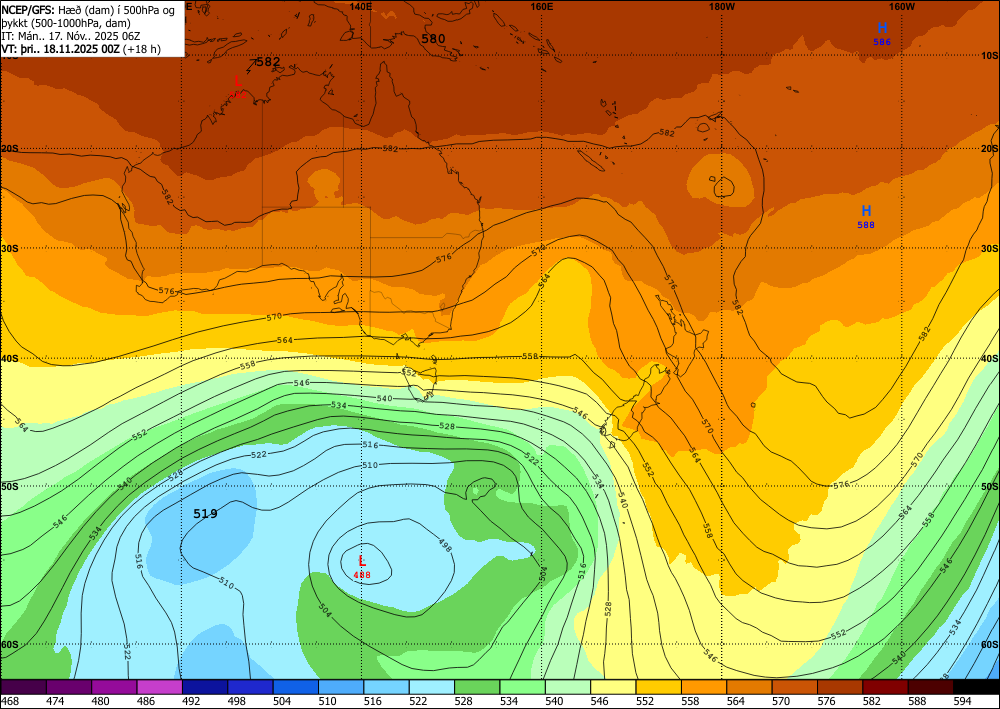
Task: Click the red L marker over northwest Australia
Action: click(x=237, y=87)
